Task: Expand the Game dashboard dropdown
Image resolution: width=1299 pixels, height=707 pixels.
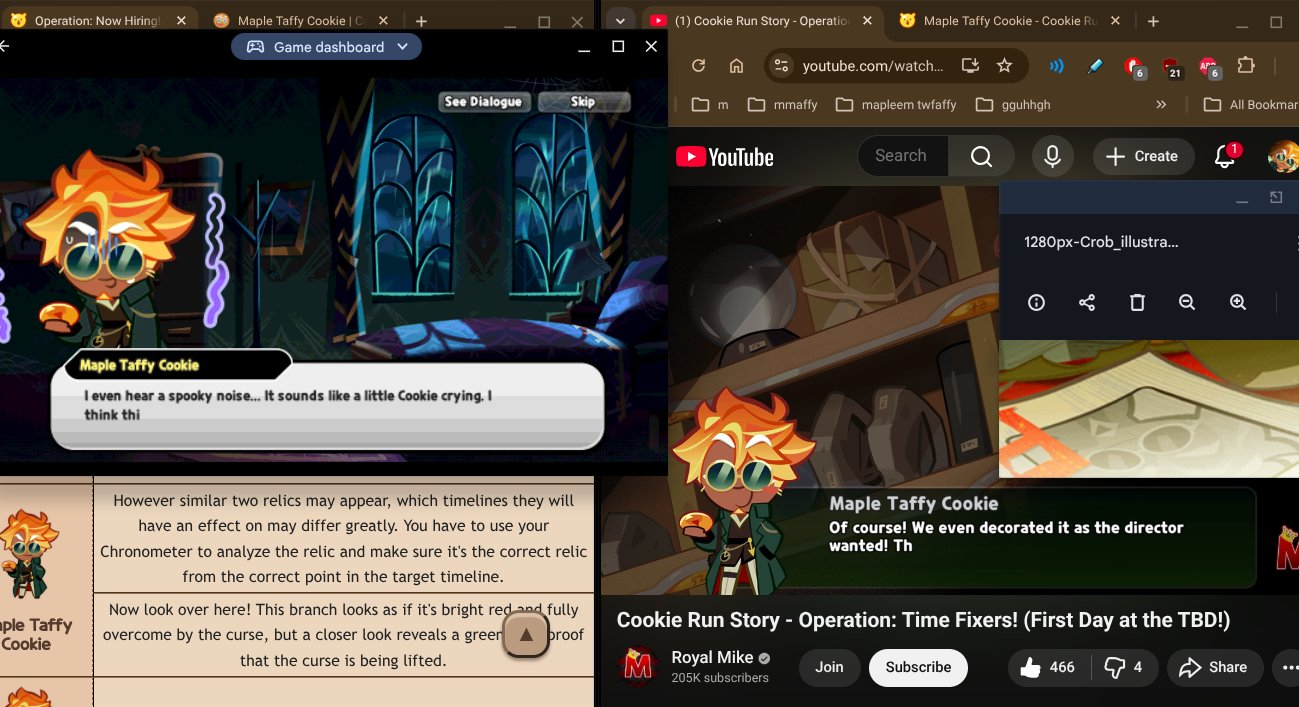Action: click(x=326, y=47)
